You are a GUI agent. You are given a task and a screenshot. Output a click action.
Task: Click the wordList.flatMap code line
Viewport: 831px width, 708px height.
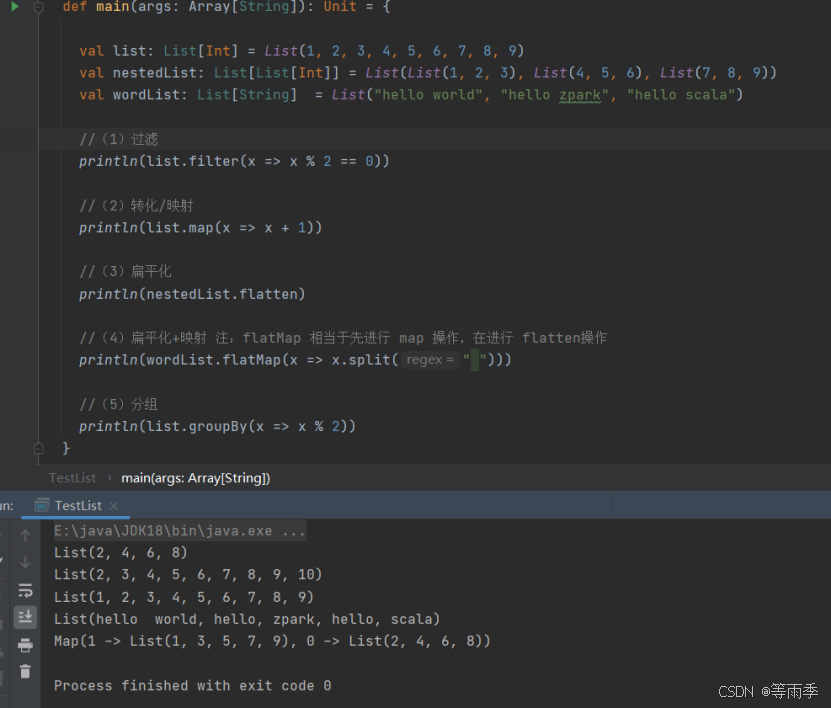[x=295, y=360]
